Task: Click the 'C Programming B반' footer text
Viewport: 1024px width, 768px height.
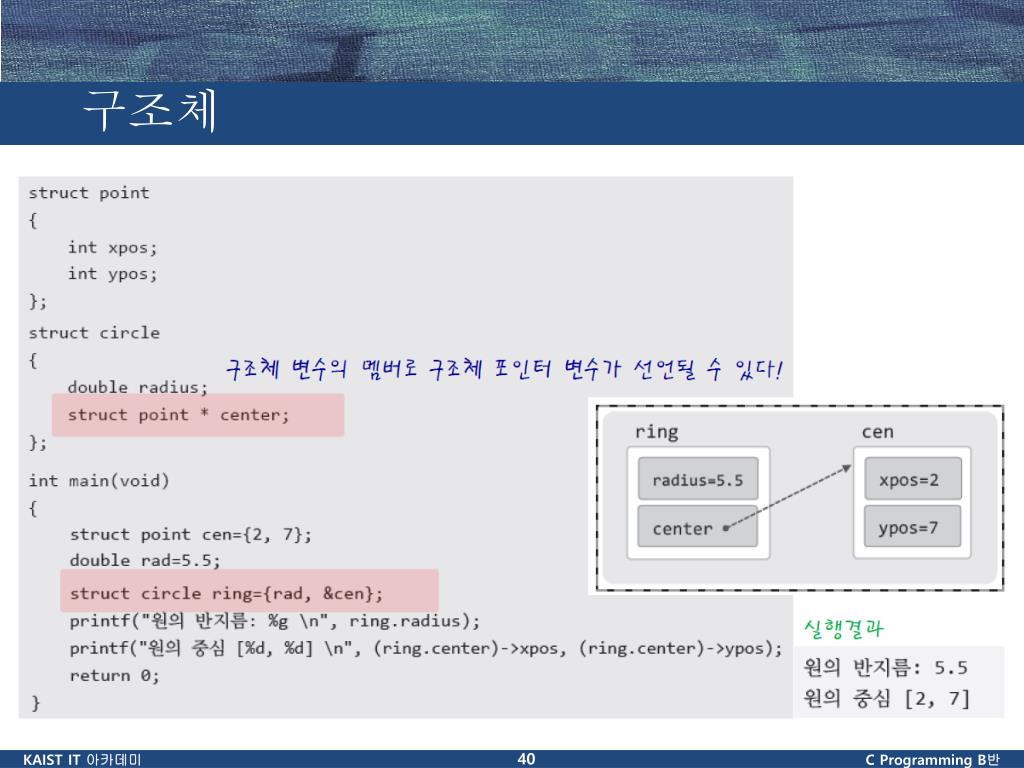Action: click(933, 760)
